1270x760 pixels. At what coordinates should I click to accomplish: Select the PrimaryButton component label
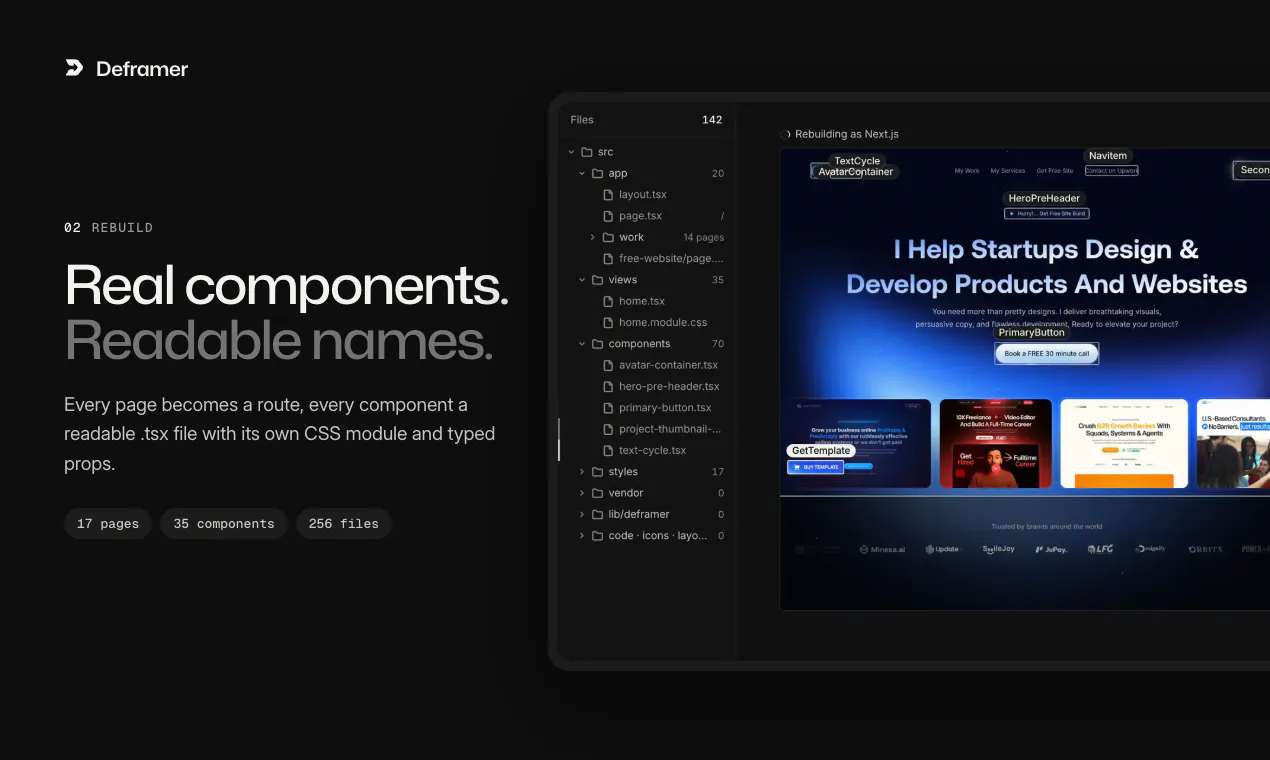click(x=1032, y=332)
